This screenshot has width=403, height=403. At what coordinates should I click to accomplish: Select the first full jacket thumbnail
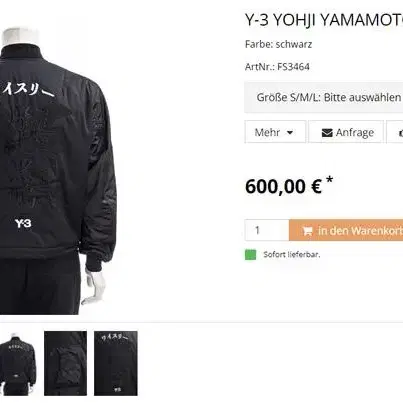point(18,363)
